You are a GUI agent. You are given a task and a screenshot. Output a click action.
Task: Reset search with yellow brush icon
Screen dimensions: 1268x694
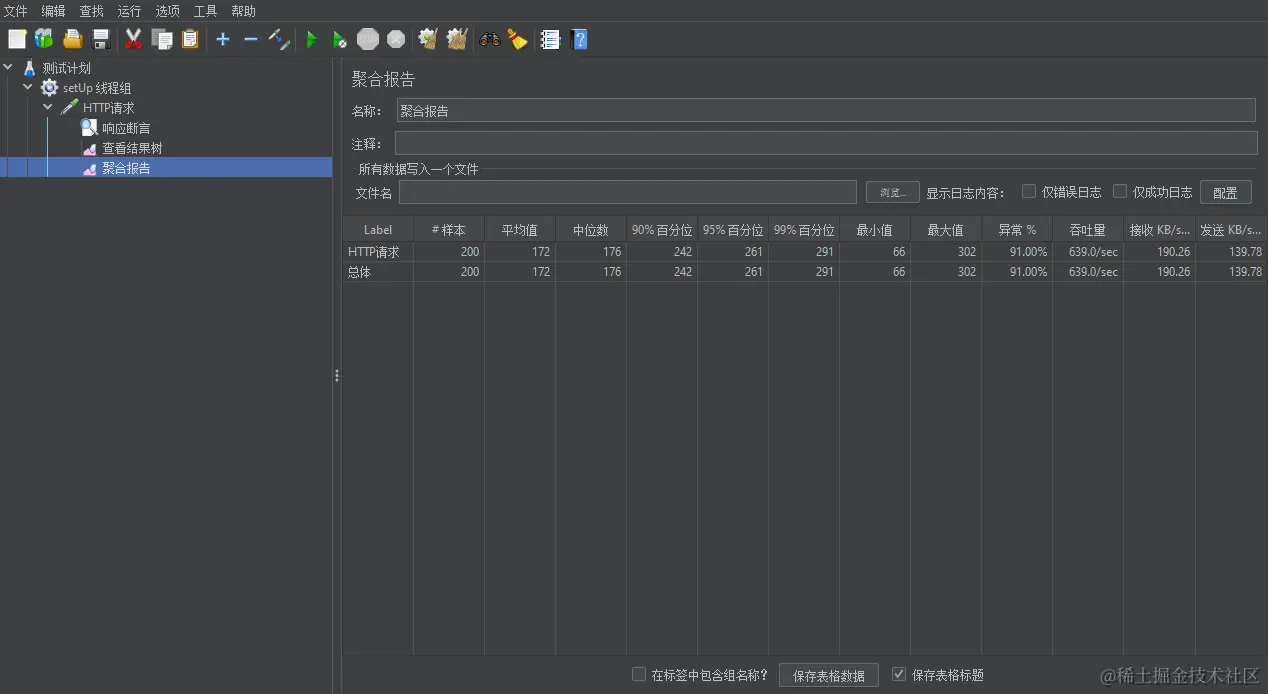pyautogui.click(x=517, y=39)
